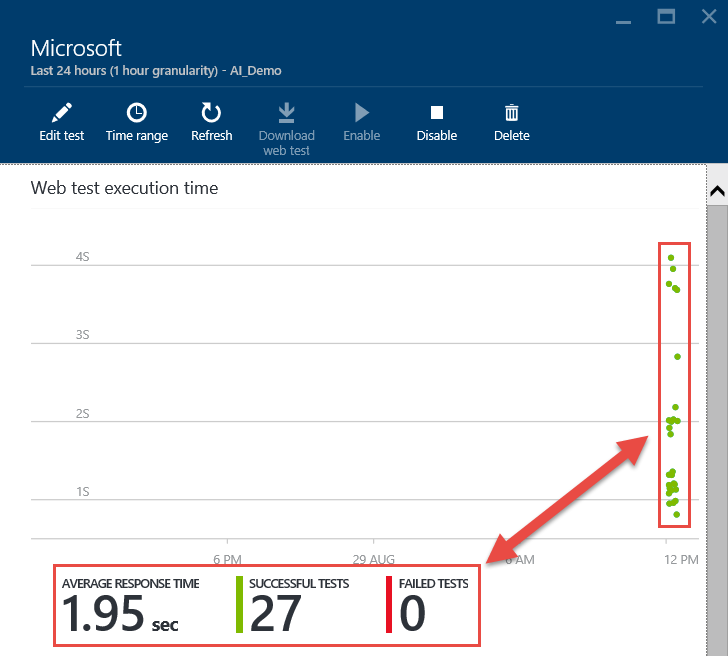The image size is (728, 656).
Task: Click the isolated data point below 3S
Action: tap(677, 357)
